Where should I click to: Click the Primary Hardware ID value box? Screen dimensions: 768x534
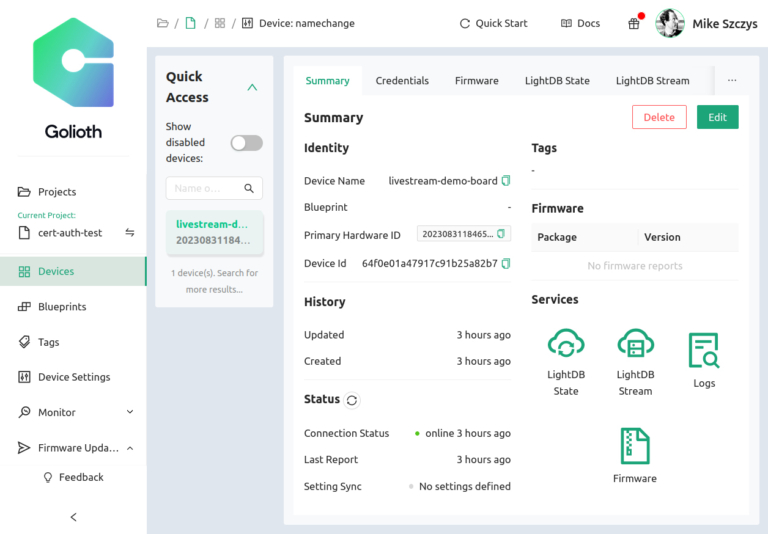464,234
